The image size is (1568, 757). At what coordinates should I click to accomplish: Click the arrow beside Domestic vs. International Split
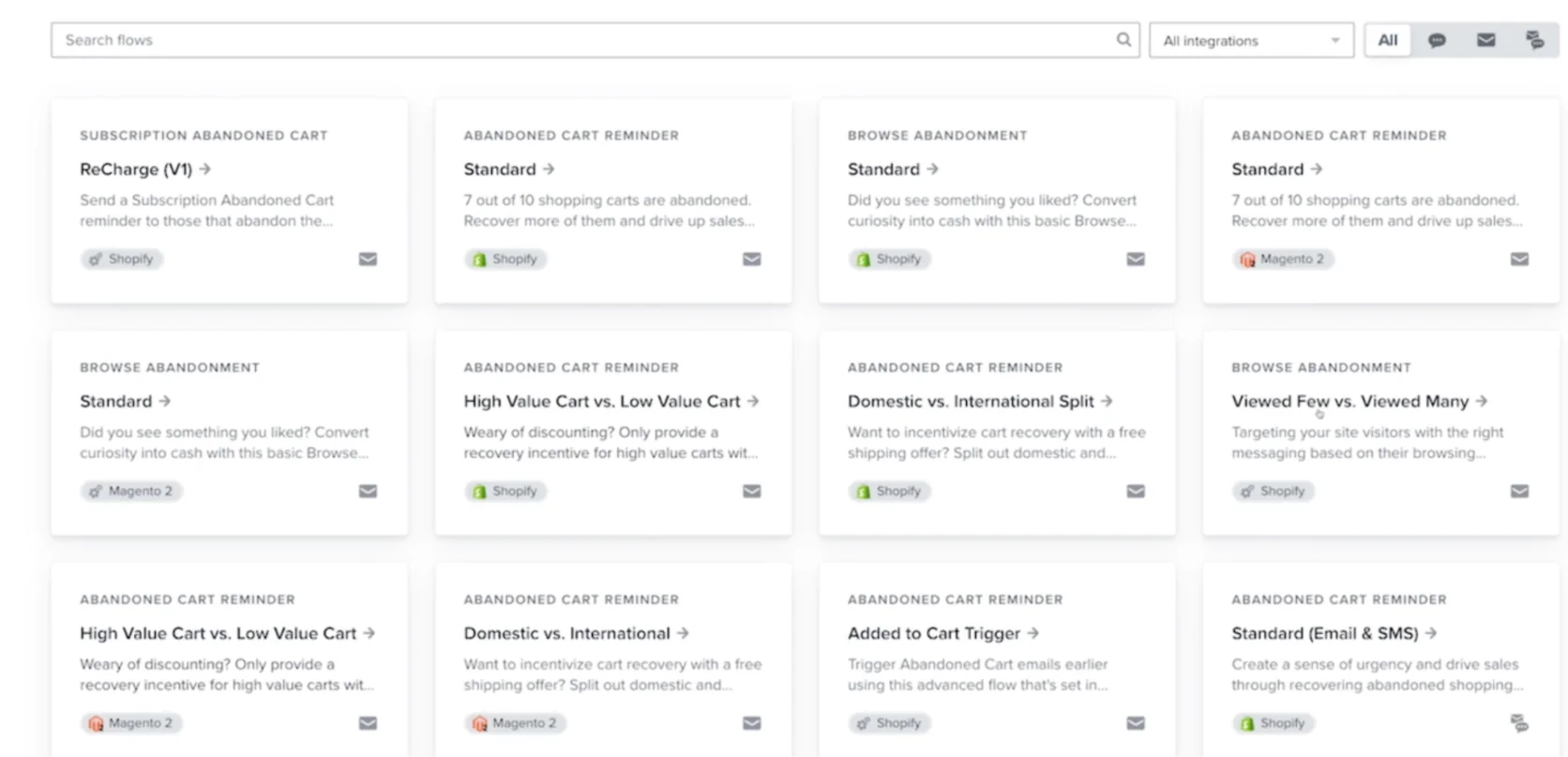[1107, 401]
